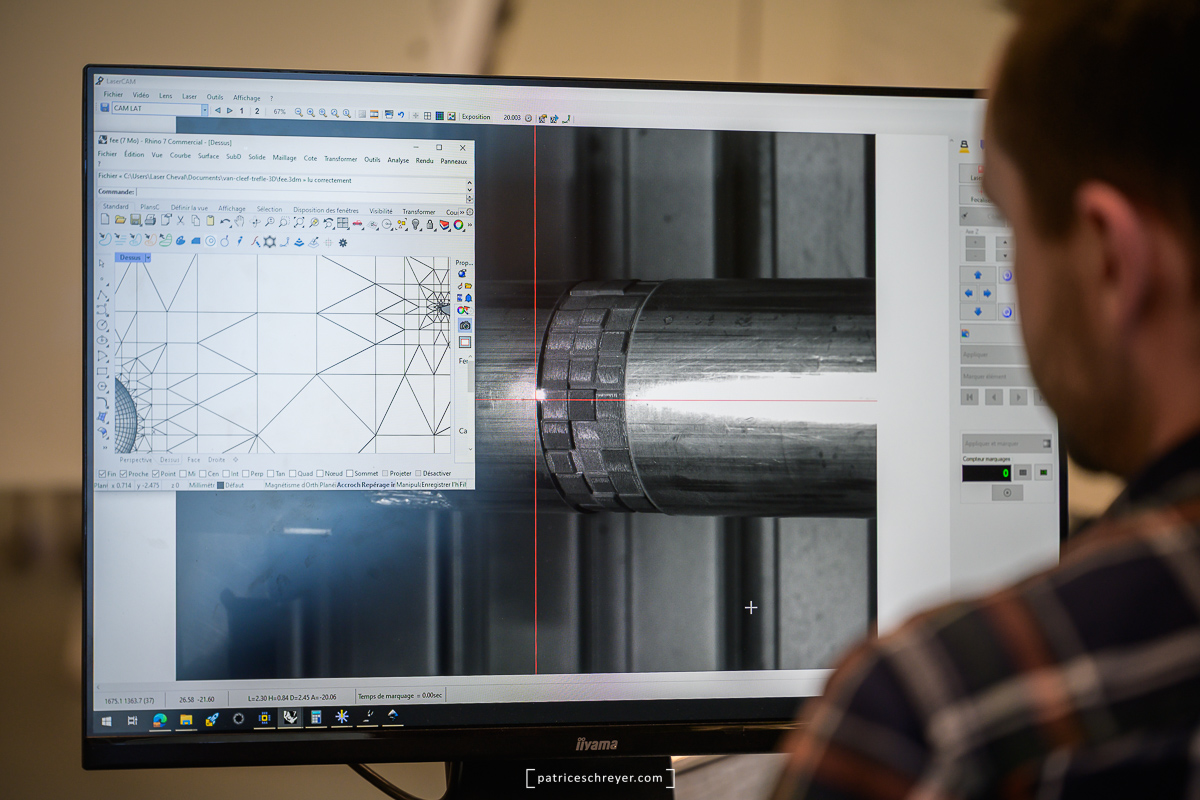The width and height of the screenshot is (1200, 800).
Task: Enable the Cen object snap checkbox
Action: coord(202,473)
